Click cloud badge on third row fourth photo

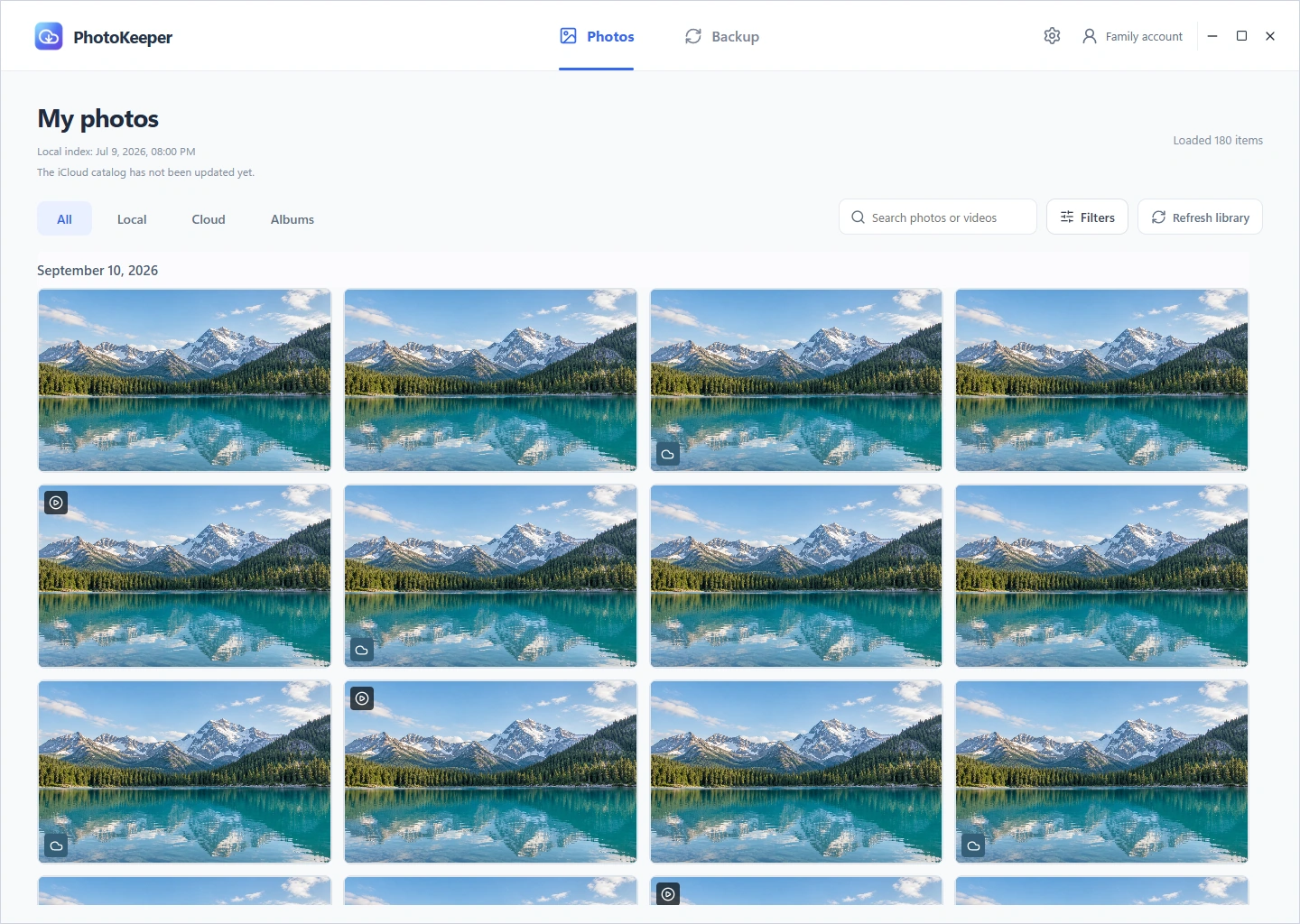pyautogui.click(x=973, y=845)
